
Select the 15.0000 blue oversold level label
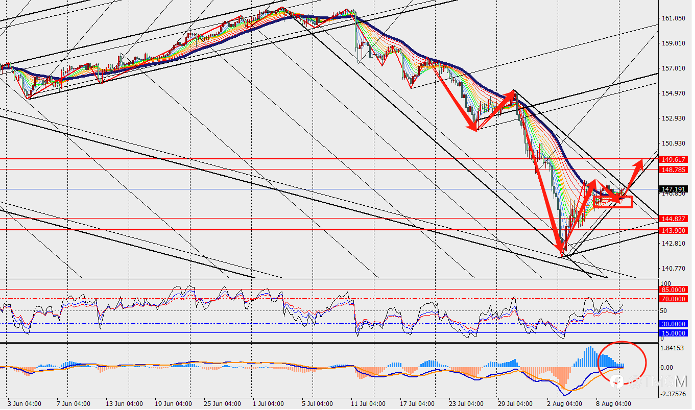tap(673, 333)
